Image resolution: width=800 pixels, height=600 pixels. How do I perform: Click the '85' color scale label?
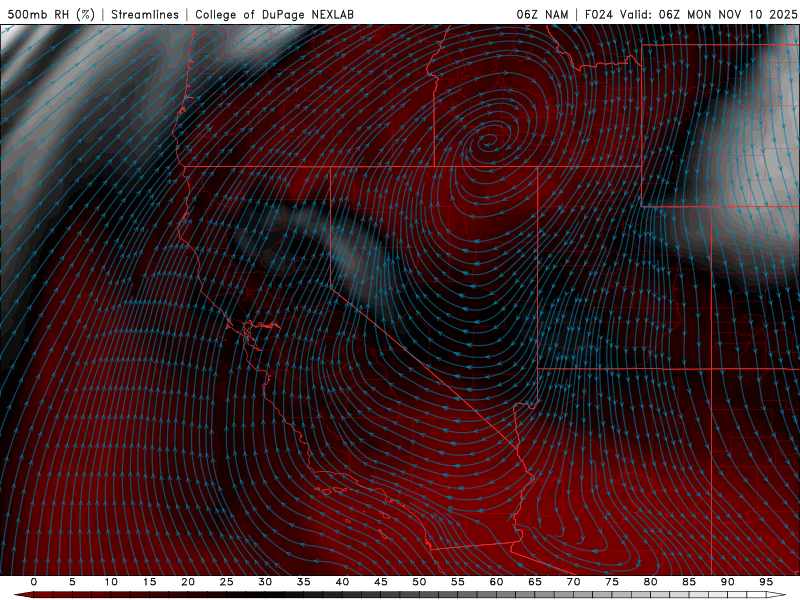[x=689, y=582]
